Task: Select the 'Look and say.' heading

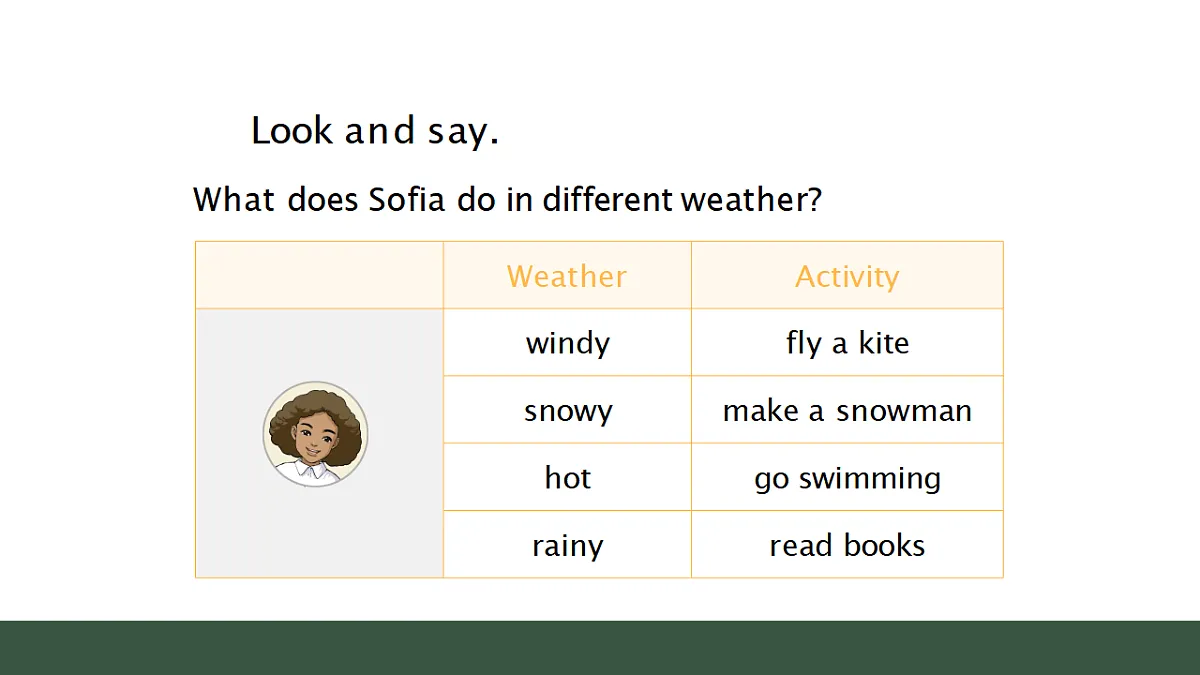Action: [x=375, y=131]
